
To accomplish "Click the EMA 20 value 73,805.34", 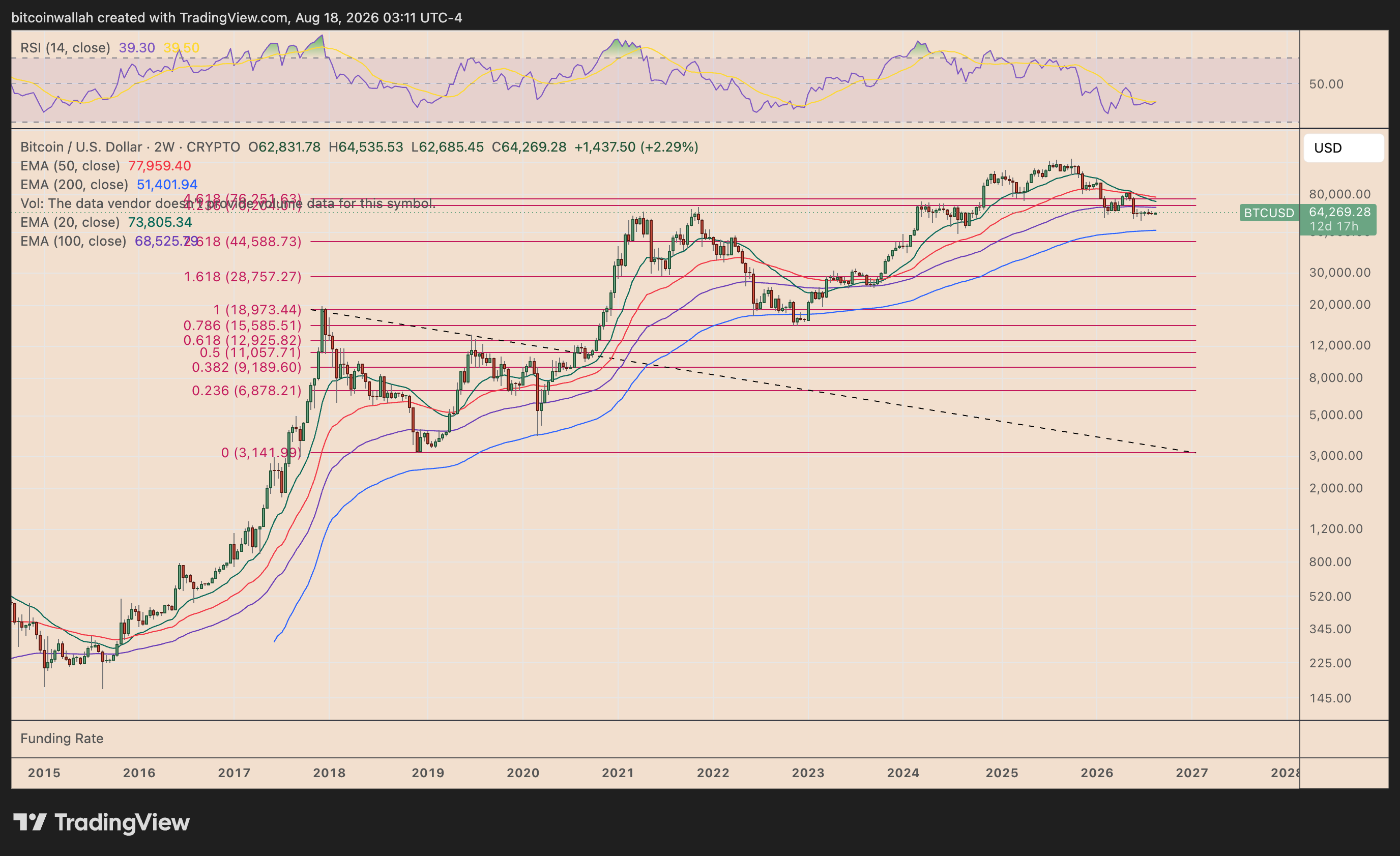I will click(160, 222).
